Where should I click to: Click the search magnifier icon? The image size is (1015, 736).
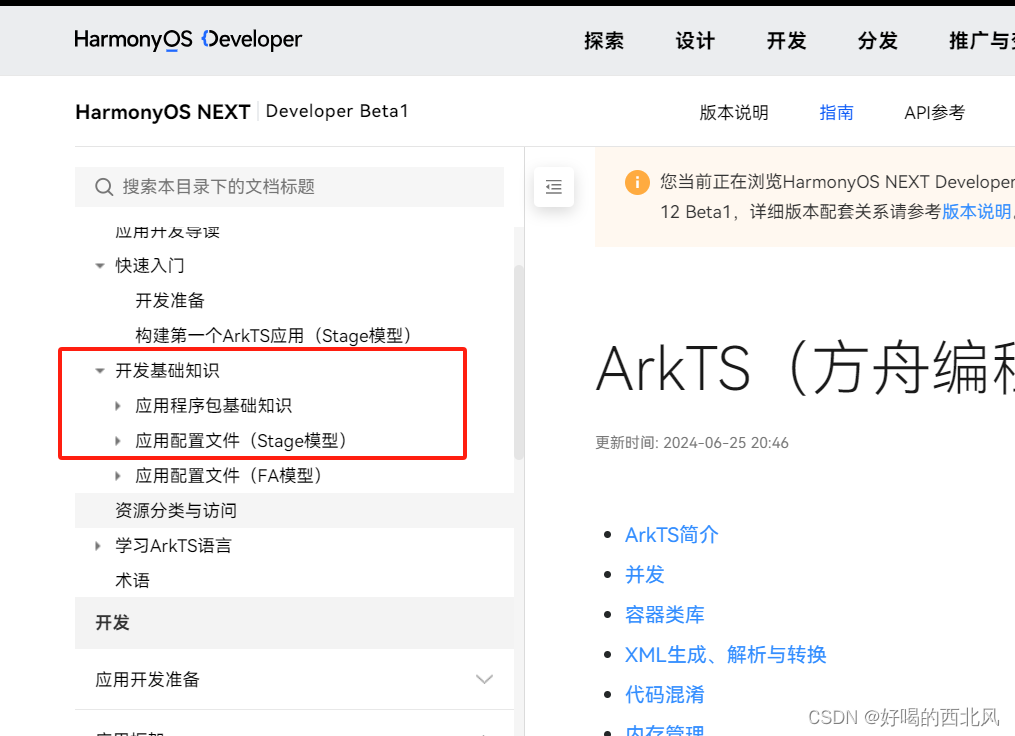click(x=104, y=187)
